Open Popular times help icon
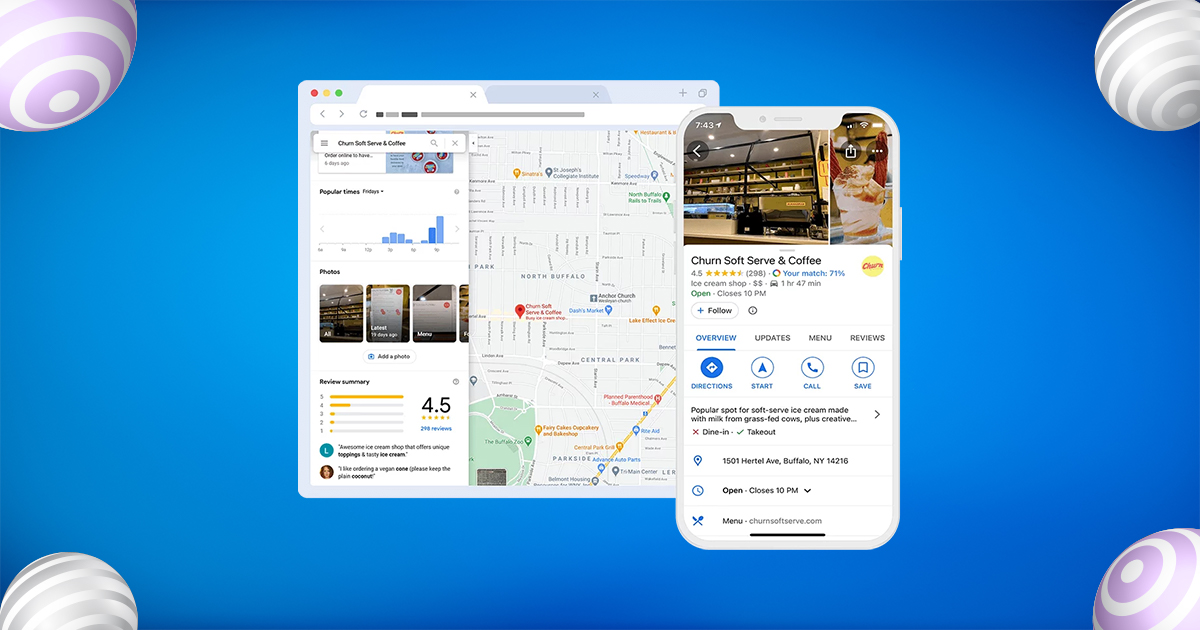The image size is (1200, 630). click(456, 191)
